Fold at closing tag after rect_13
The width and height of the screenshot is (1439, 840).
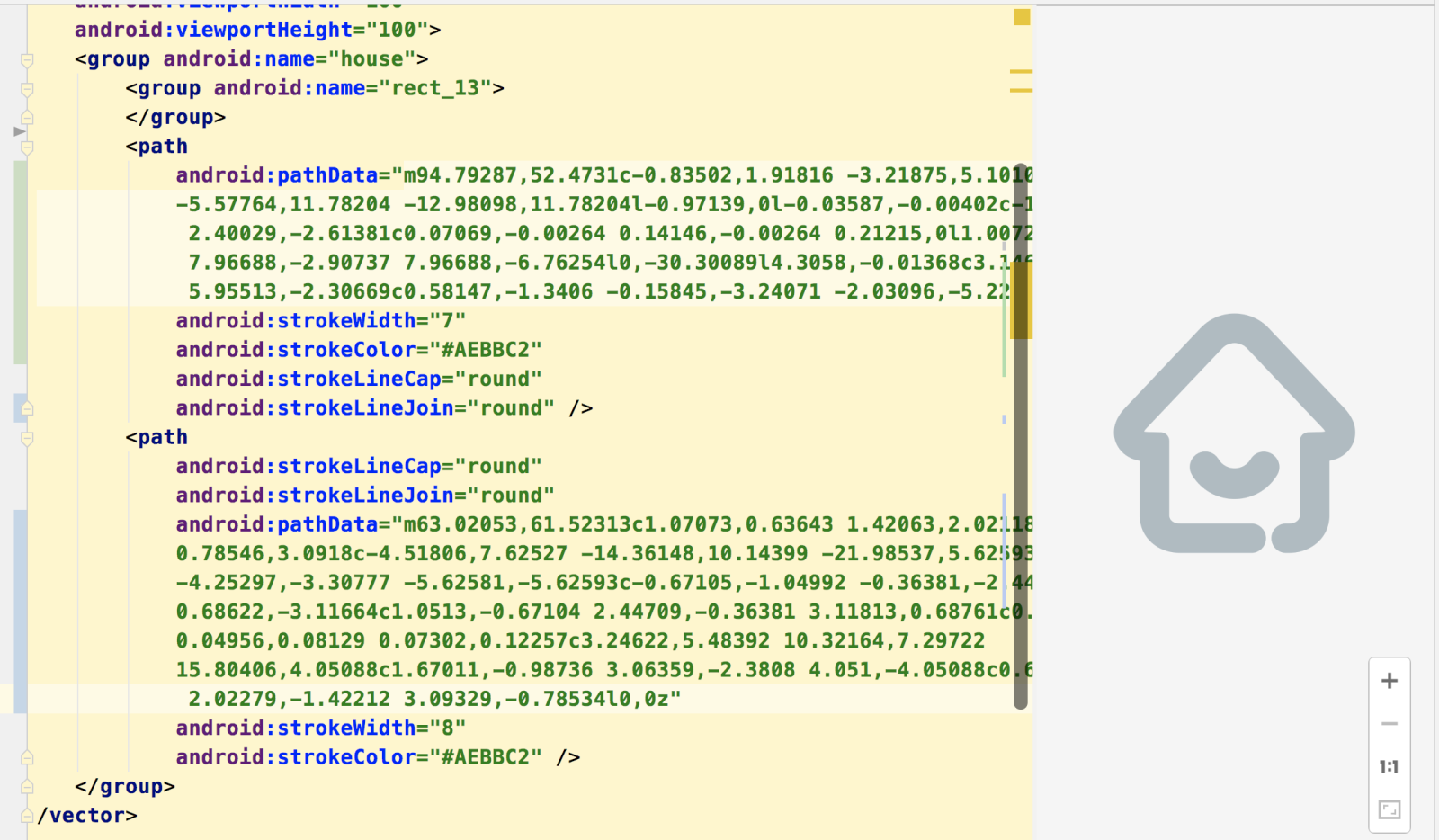(27, 118)
